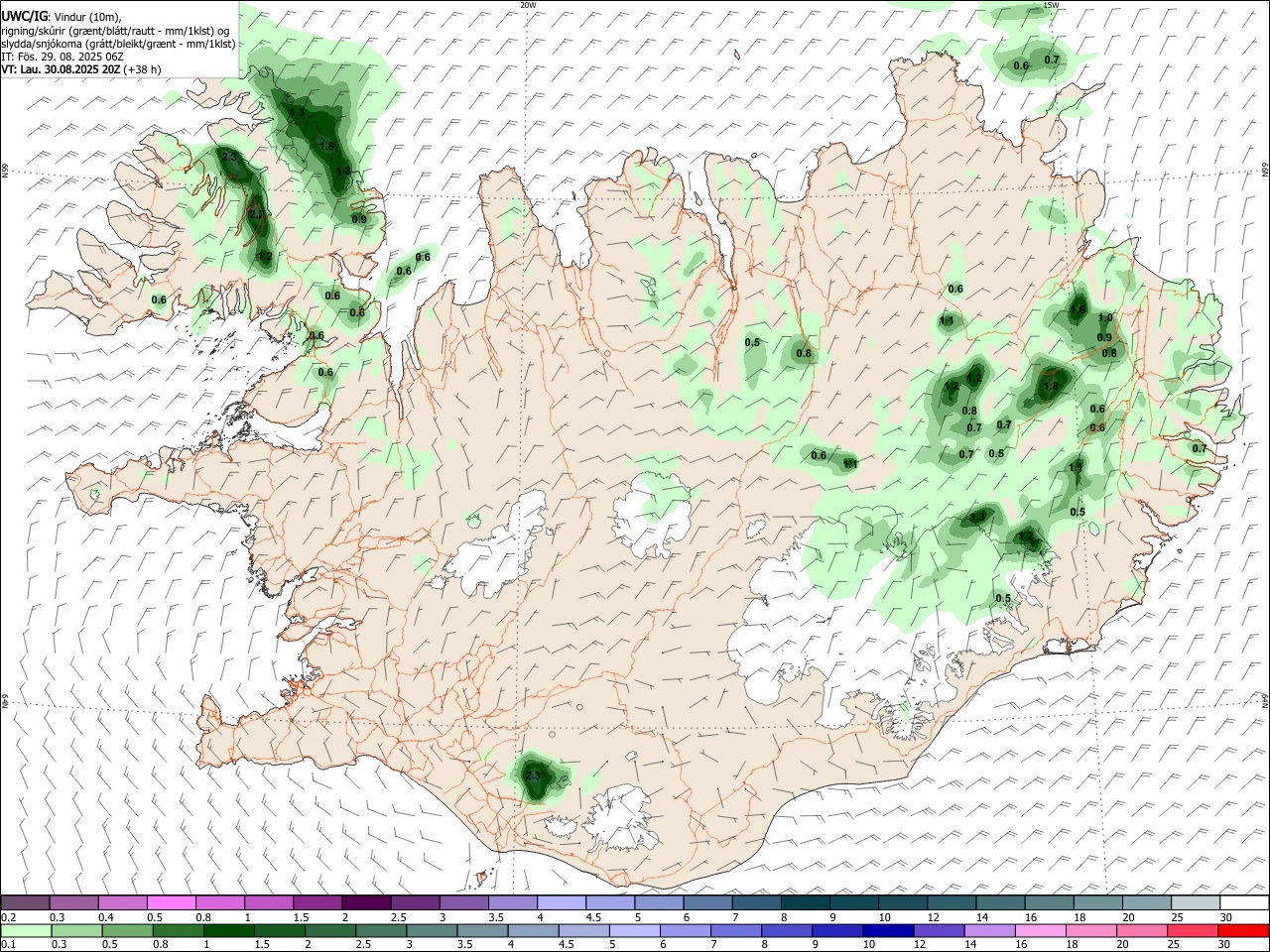
Task: Pick the deep navy blue swatch starting at 10
Action: pyautogui.click(x=887, y=931)
